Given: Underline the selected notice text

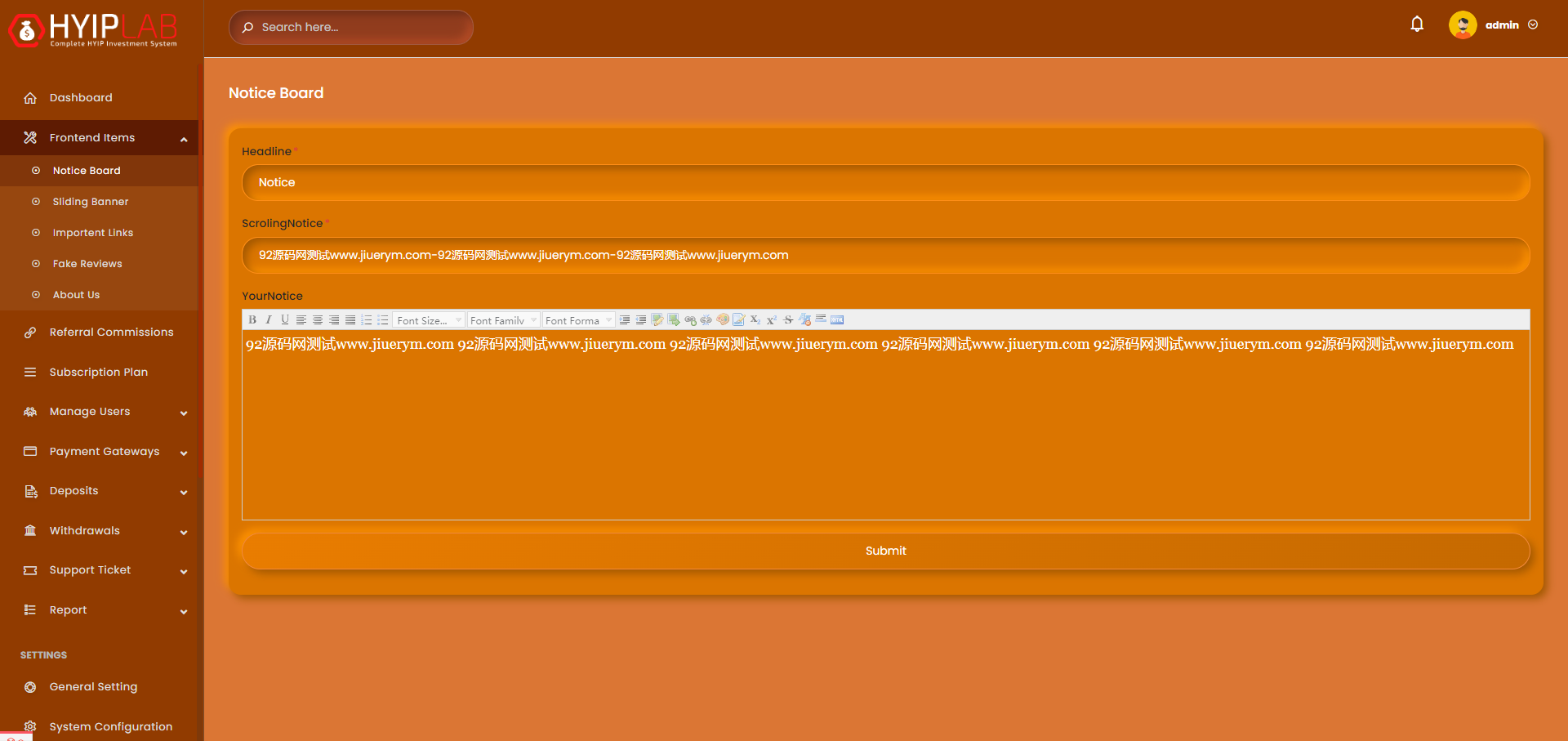Looking at the screenshot, I should click(285, 320).
